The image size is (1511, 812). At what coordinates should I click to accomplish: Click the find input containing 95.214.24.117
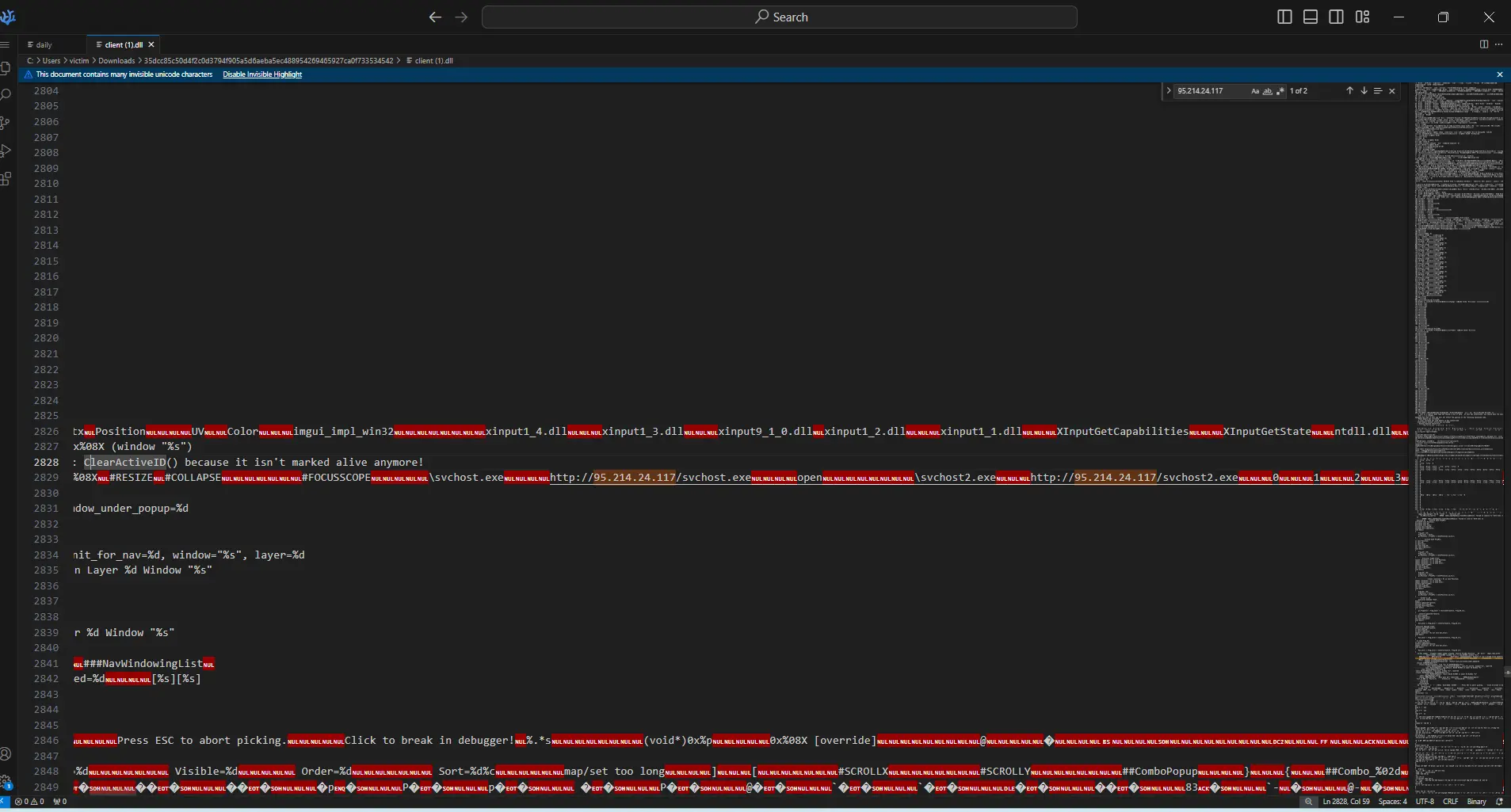pyautogui.click(x=1211, y=91)
